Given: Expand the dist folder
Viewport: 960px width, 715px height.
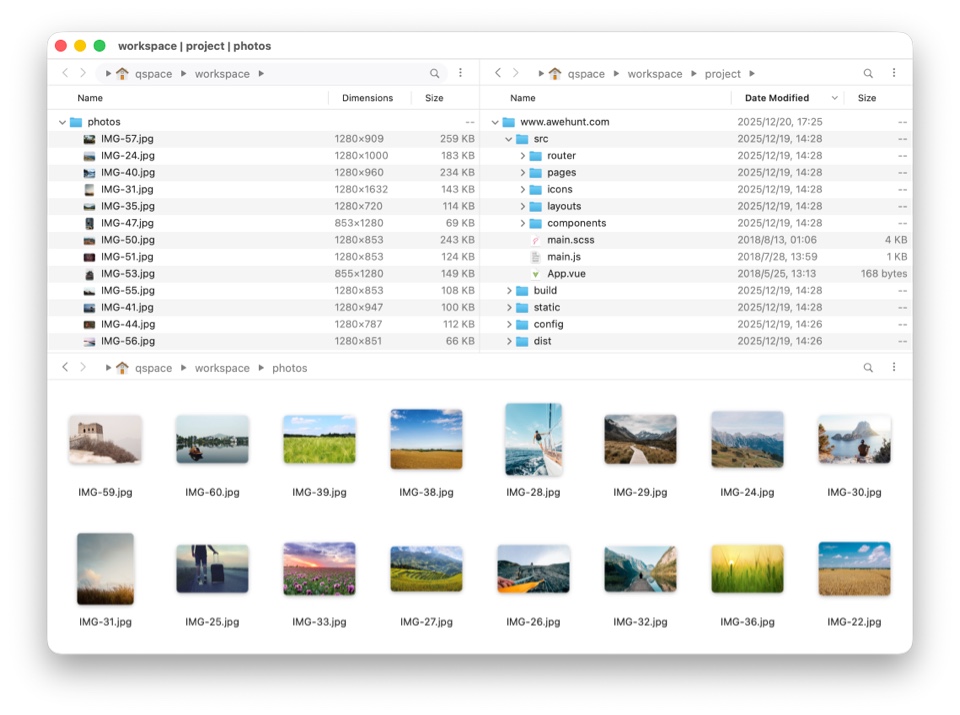Looking at the screenshot, I should 508,341.
